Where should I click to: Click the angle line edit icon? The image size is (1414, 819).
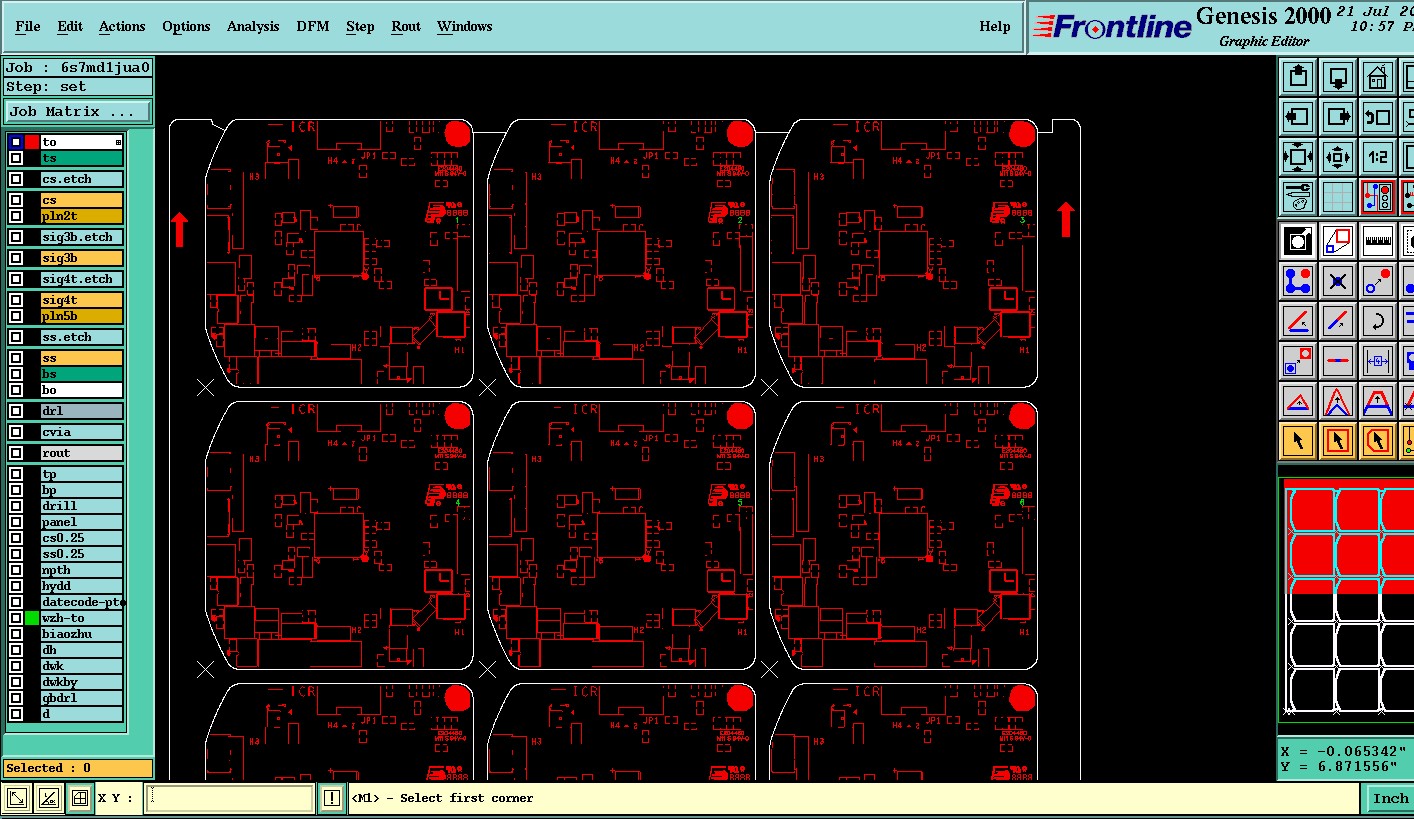coord(1298,321)
